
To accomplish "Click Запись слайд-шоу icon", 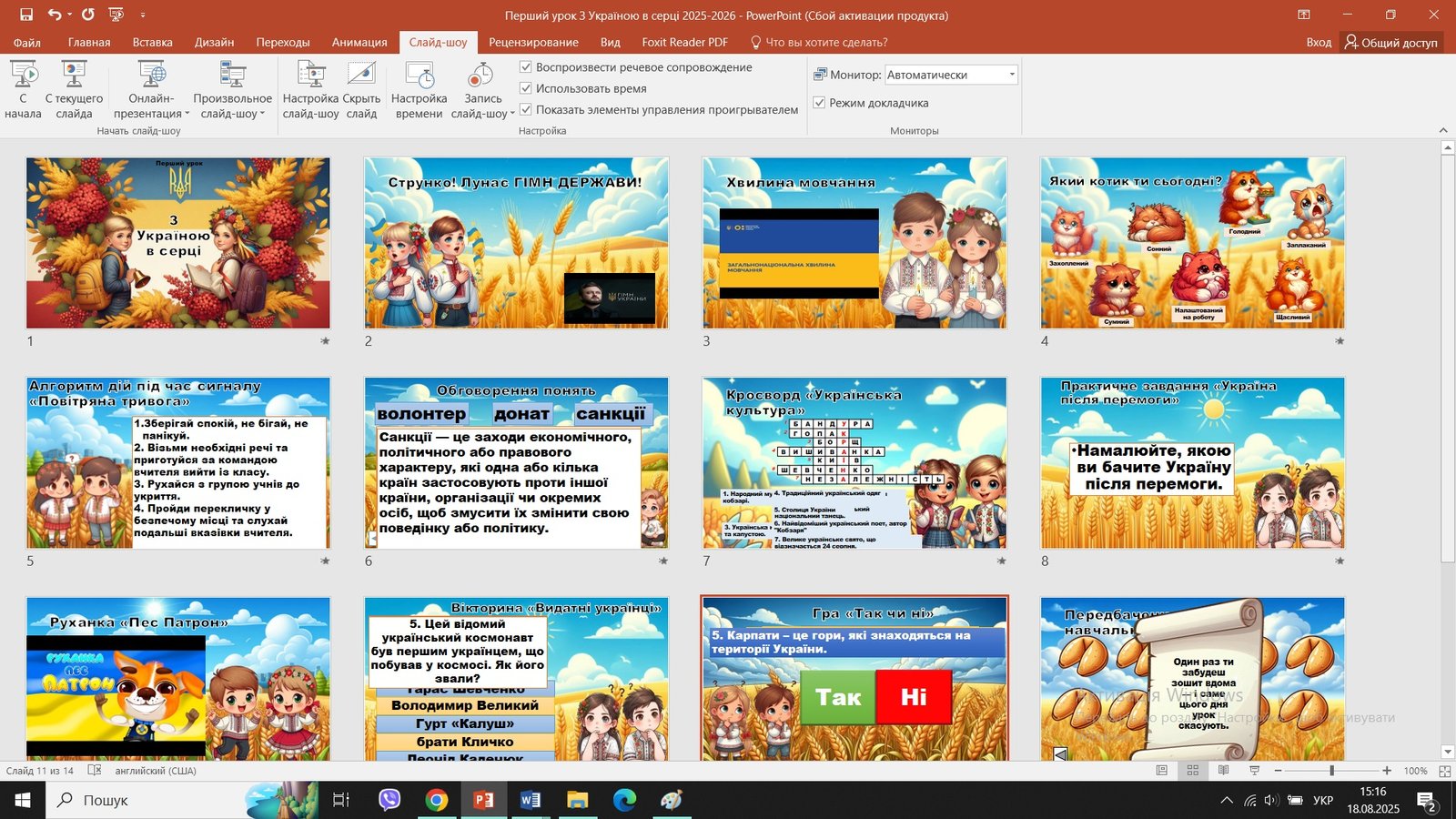I will tap(480, 75).
